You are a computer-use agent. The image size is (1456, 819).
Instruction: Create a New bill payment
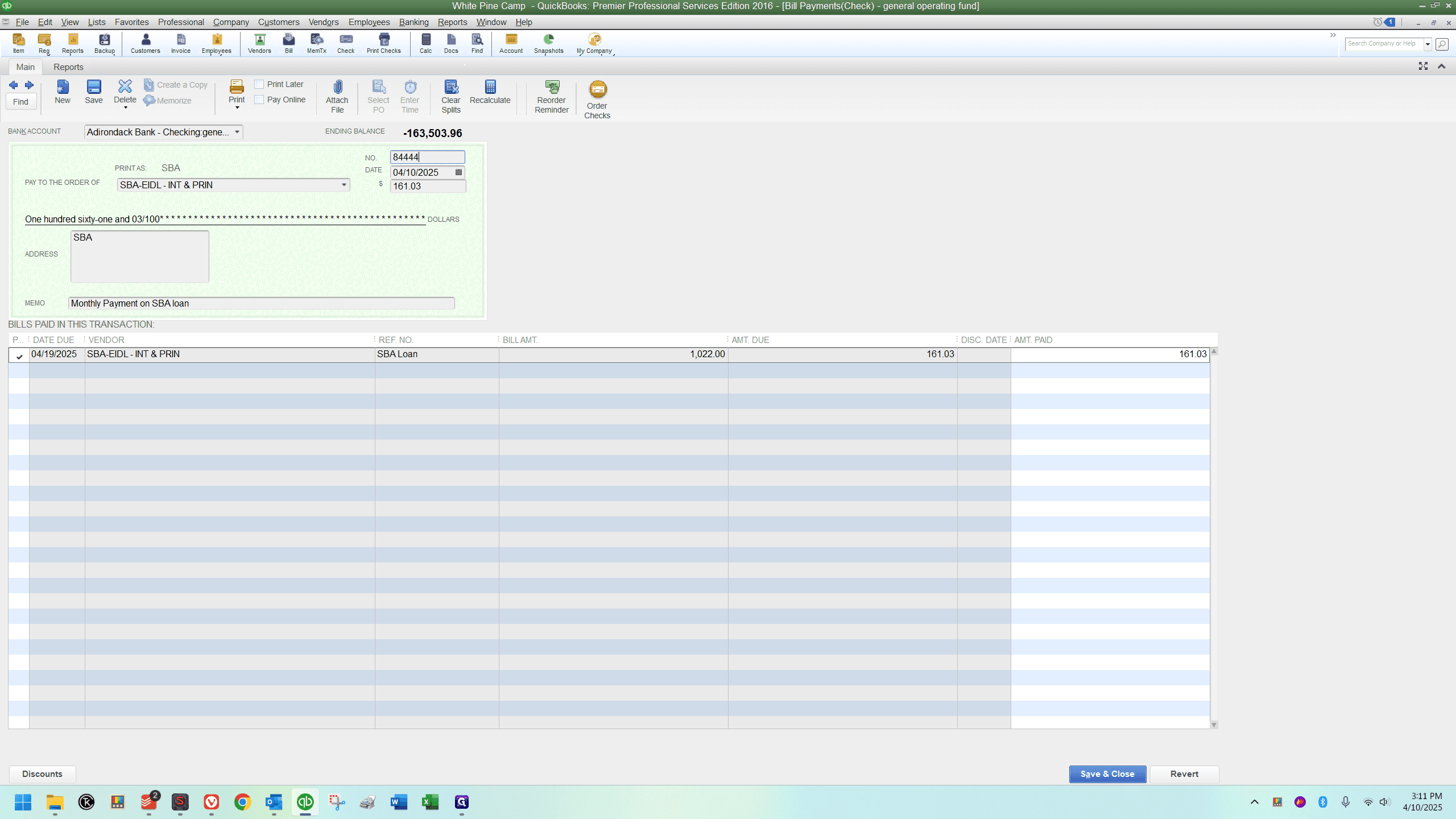(x=63, y=92)
